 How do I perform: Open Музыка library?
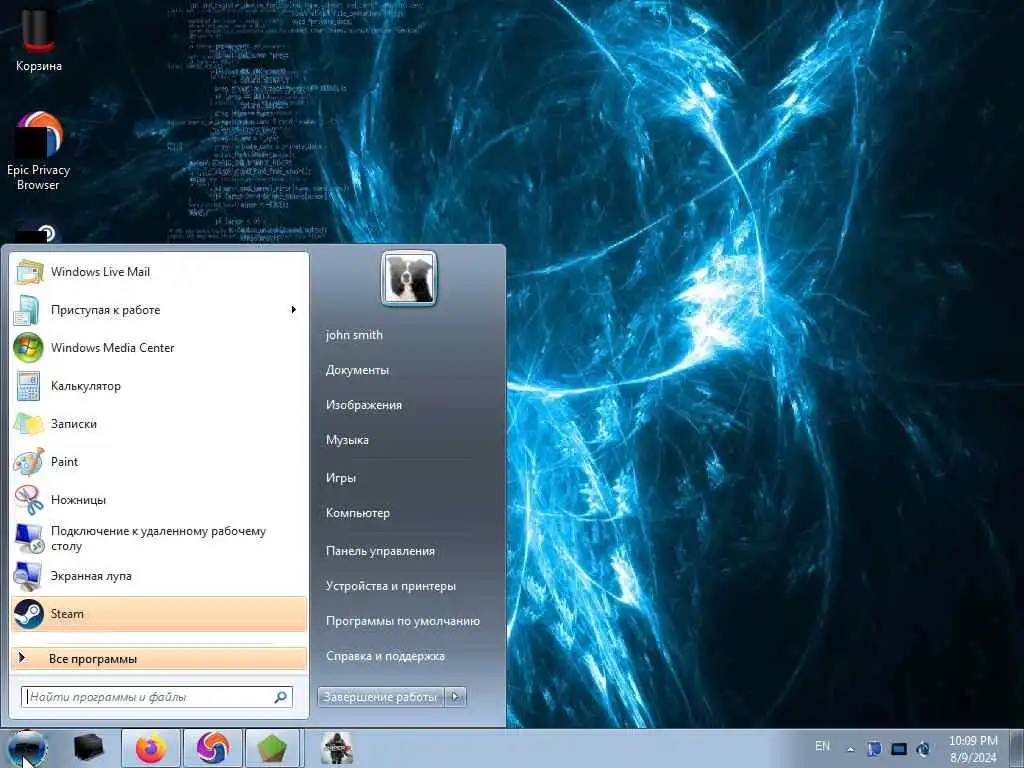click(347, 440)
